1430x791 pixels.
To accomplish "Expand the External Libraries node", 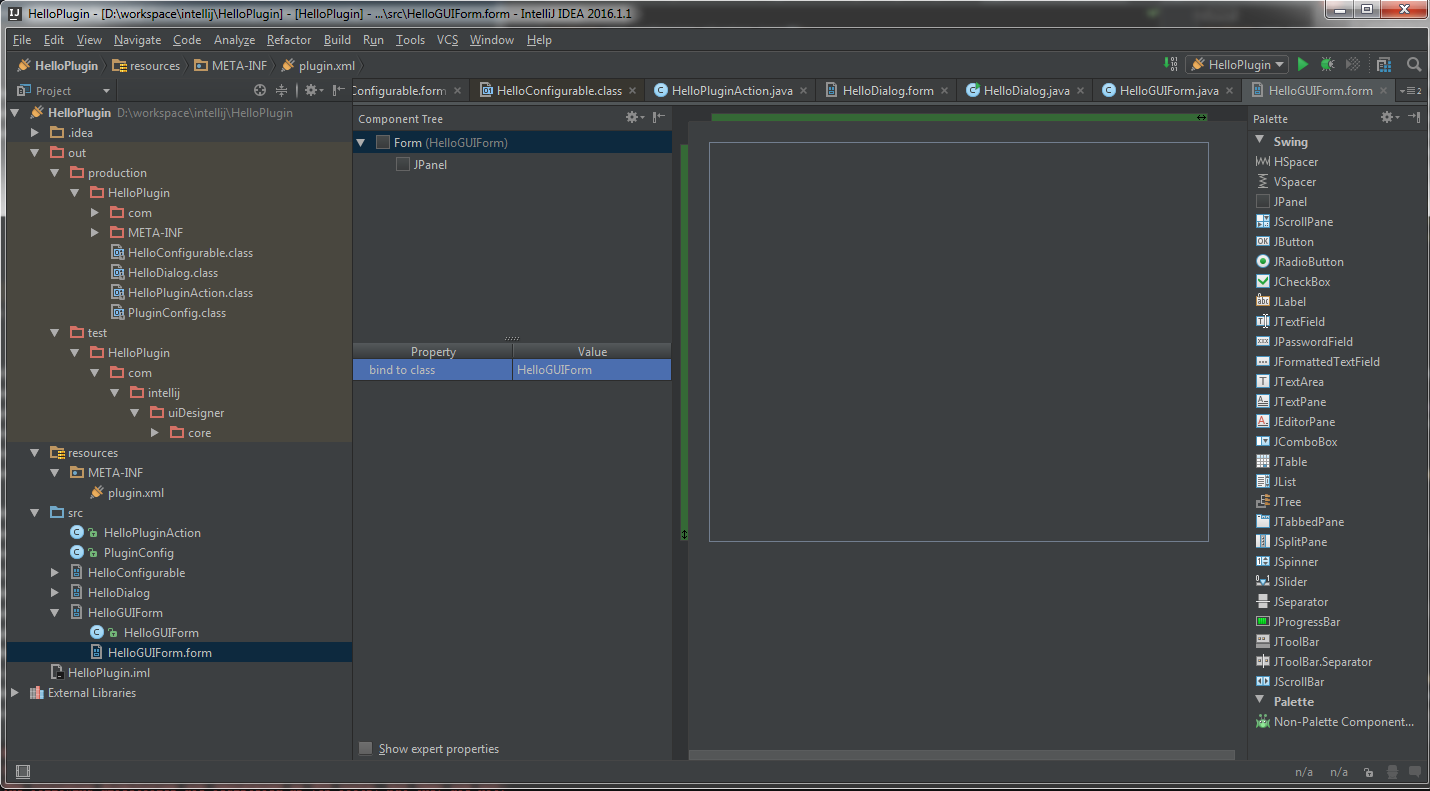I will [15, 693].
